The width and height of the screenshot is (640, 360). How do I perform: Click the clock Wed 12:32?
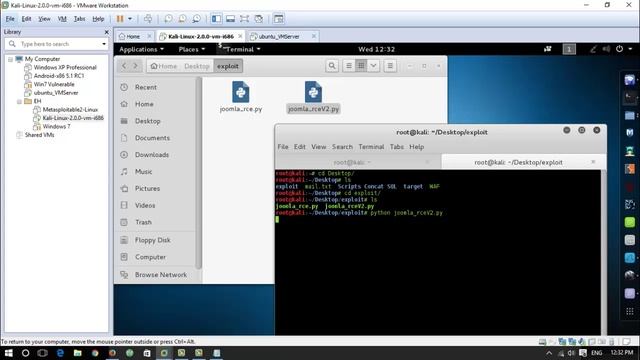point(376,49)
